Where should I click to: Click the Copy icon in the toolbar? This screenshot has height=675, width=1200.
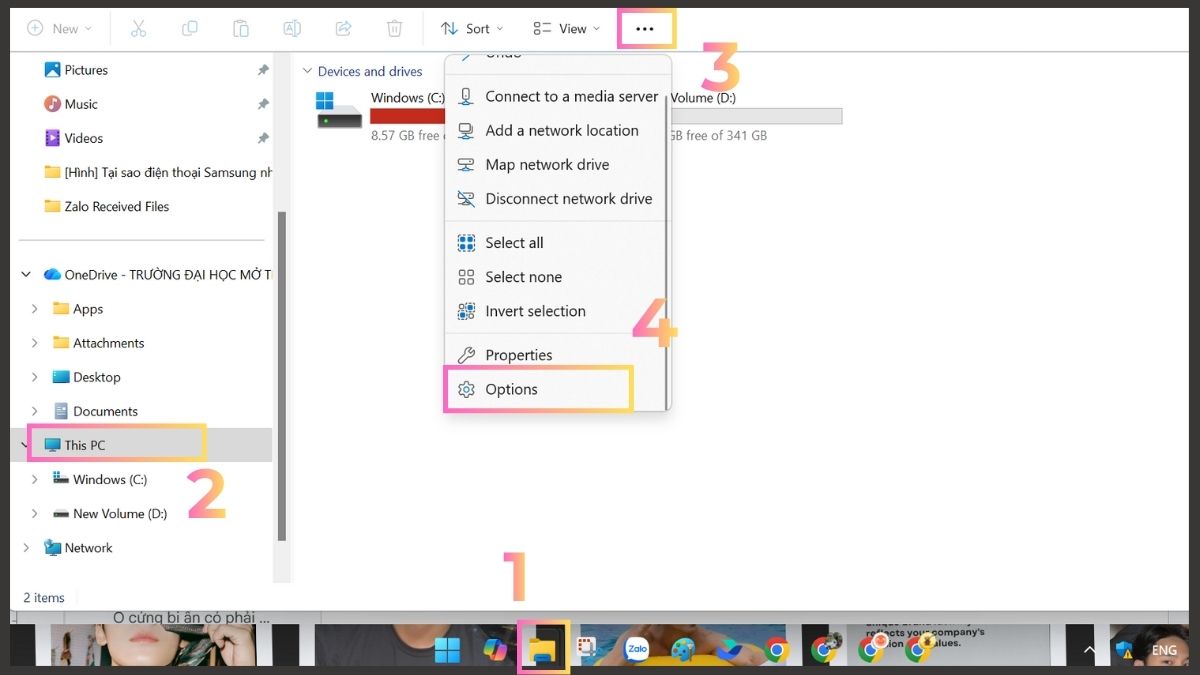click(x=189, y=28)
